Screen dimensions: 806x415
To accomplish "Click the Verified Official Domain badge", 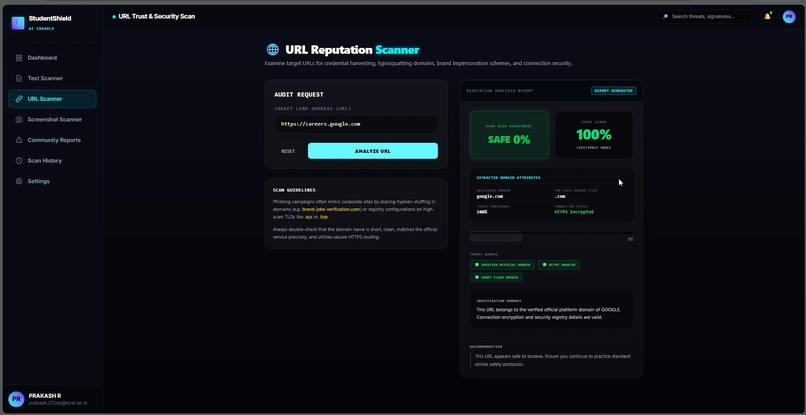I will click(502, 265).
